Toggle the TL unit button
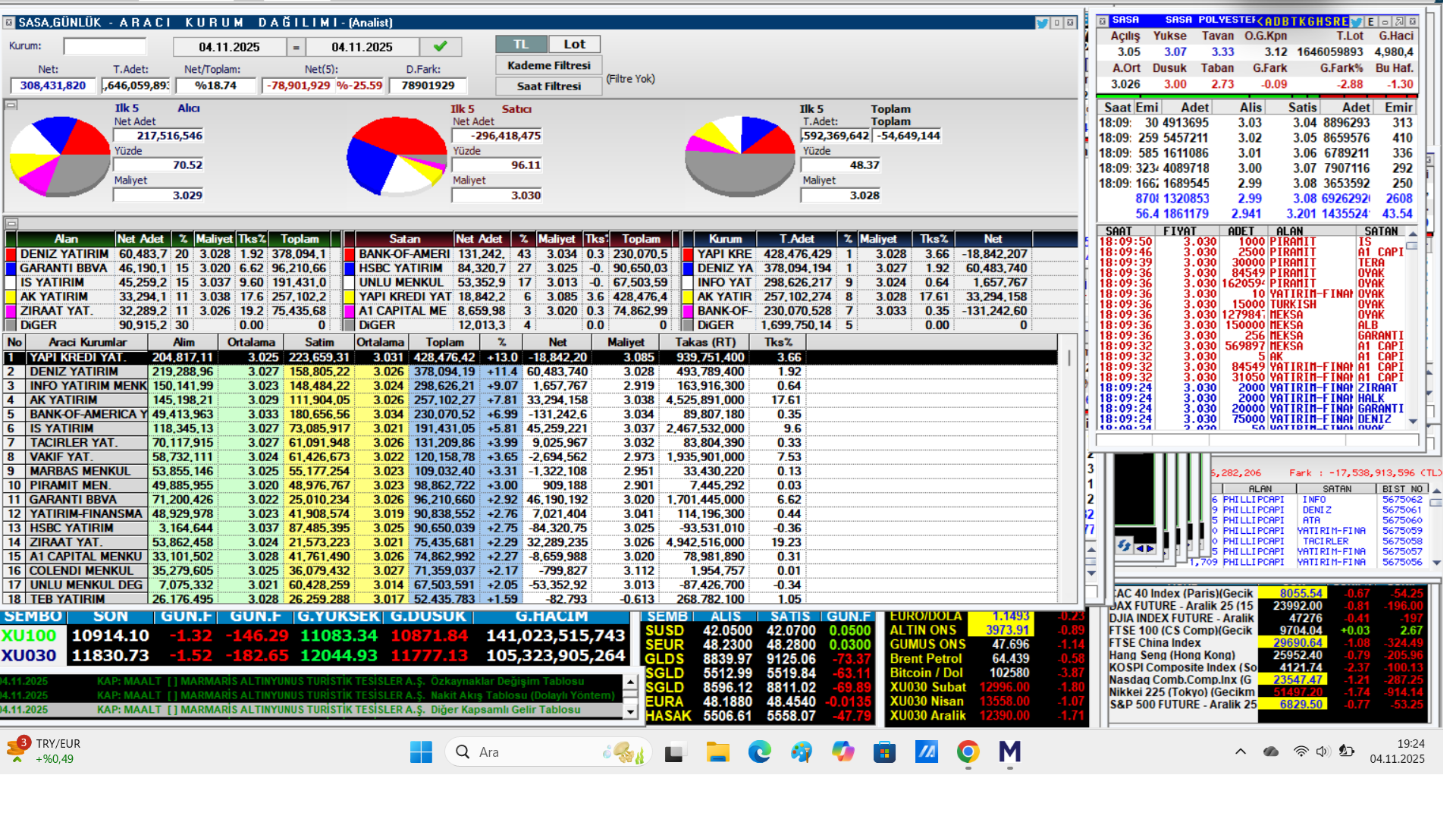Screen dimensions: 1456x819 520,45
